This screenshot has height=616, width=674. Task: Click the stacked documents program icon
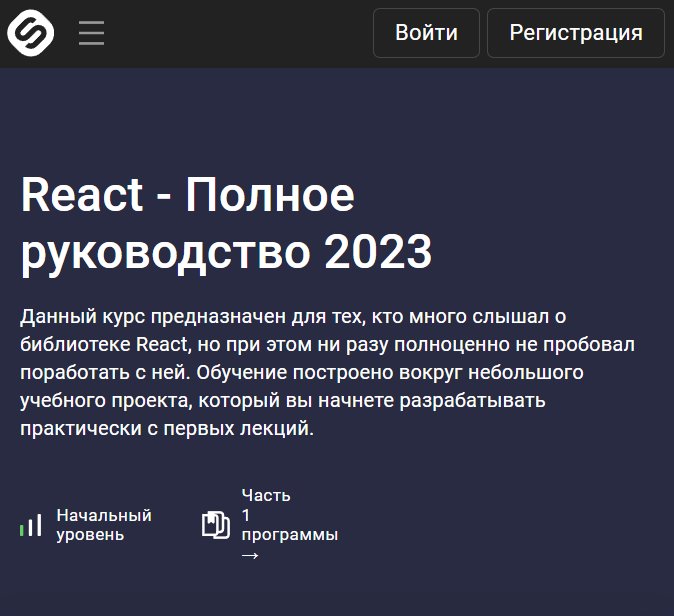215,525
